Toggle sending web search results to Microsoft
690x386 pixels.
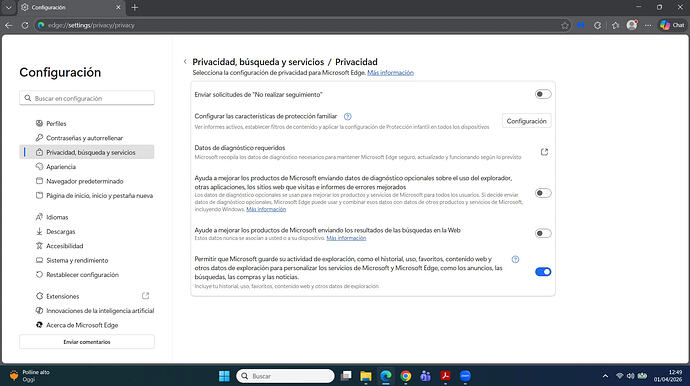coord(543,233)
